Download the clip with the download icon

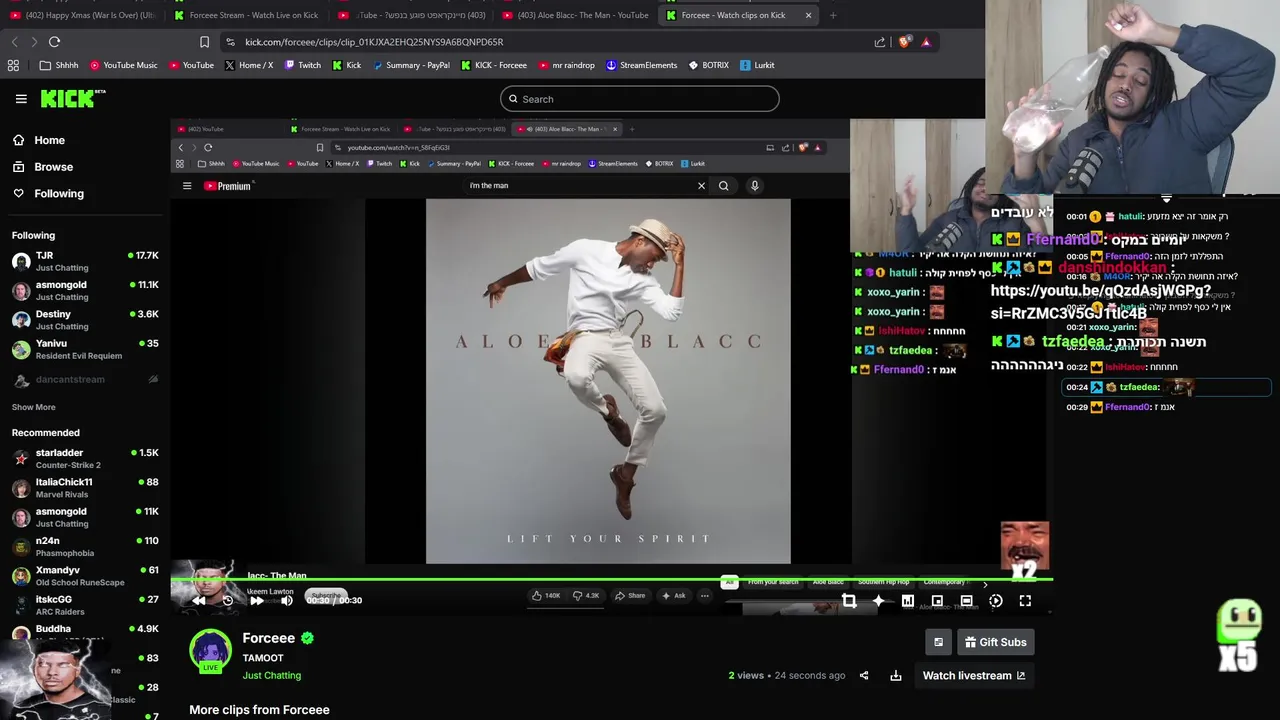point(896,676)
